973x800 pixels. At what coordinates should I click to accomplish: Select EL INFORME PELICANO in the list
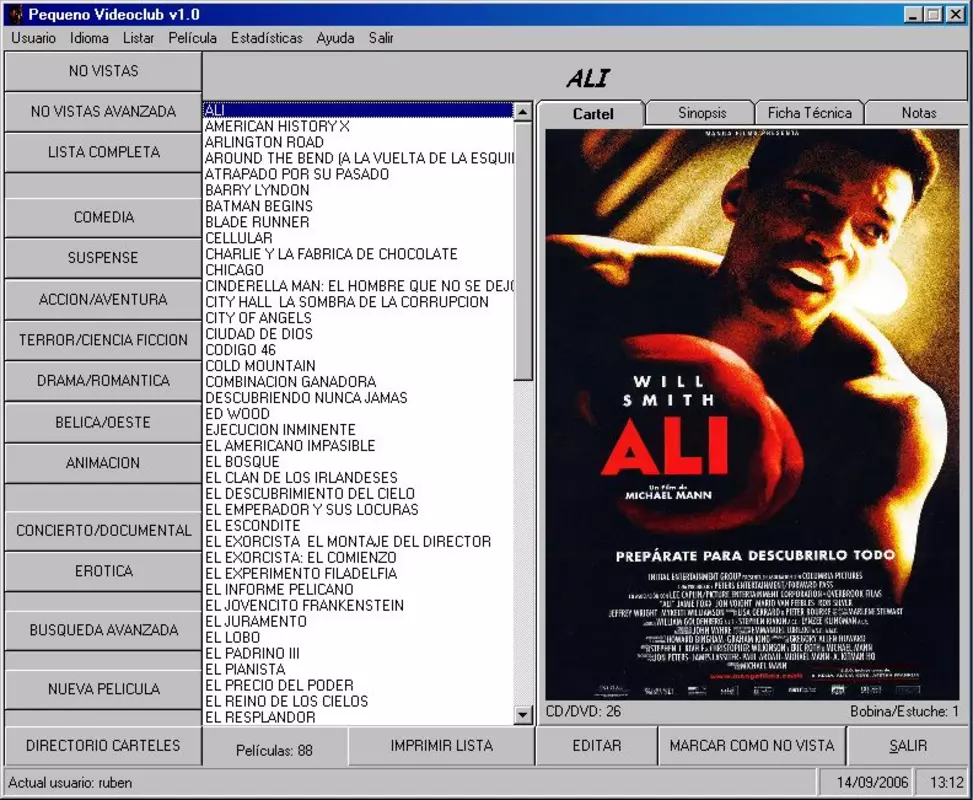358,590
